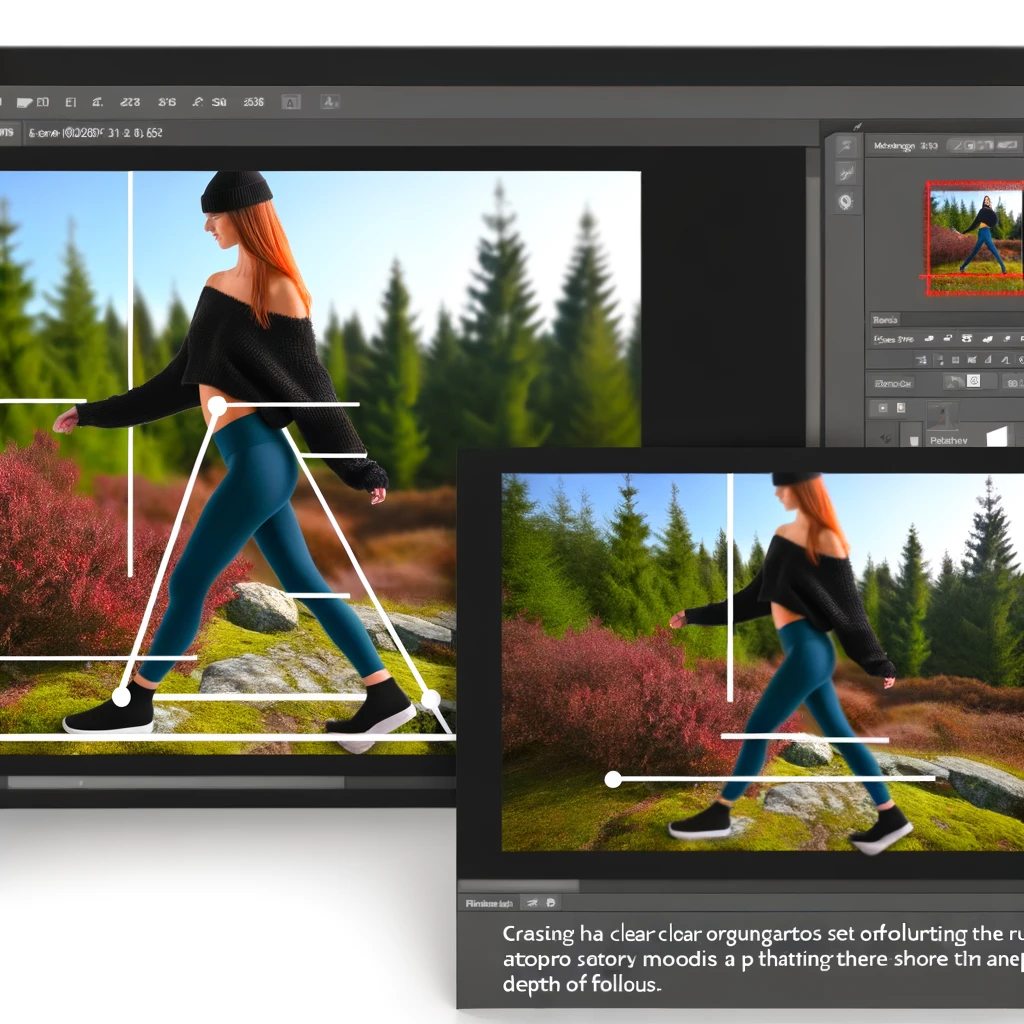Image resolution: width=1024 pixels, height=1024 pixels.
Task: Click the white boxed icon right of 'Eleno Cx'
Action: 973,381
